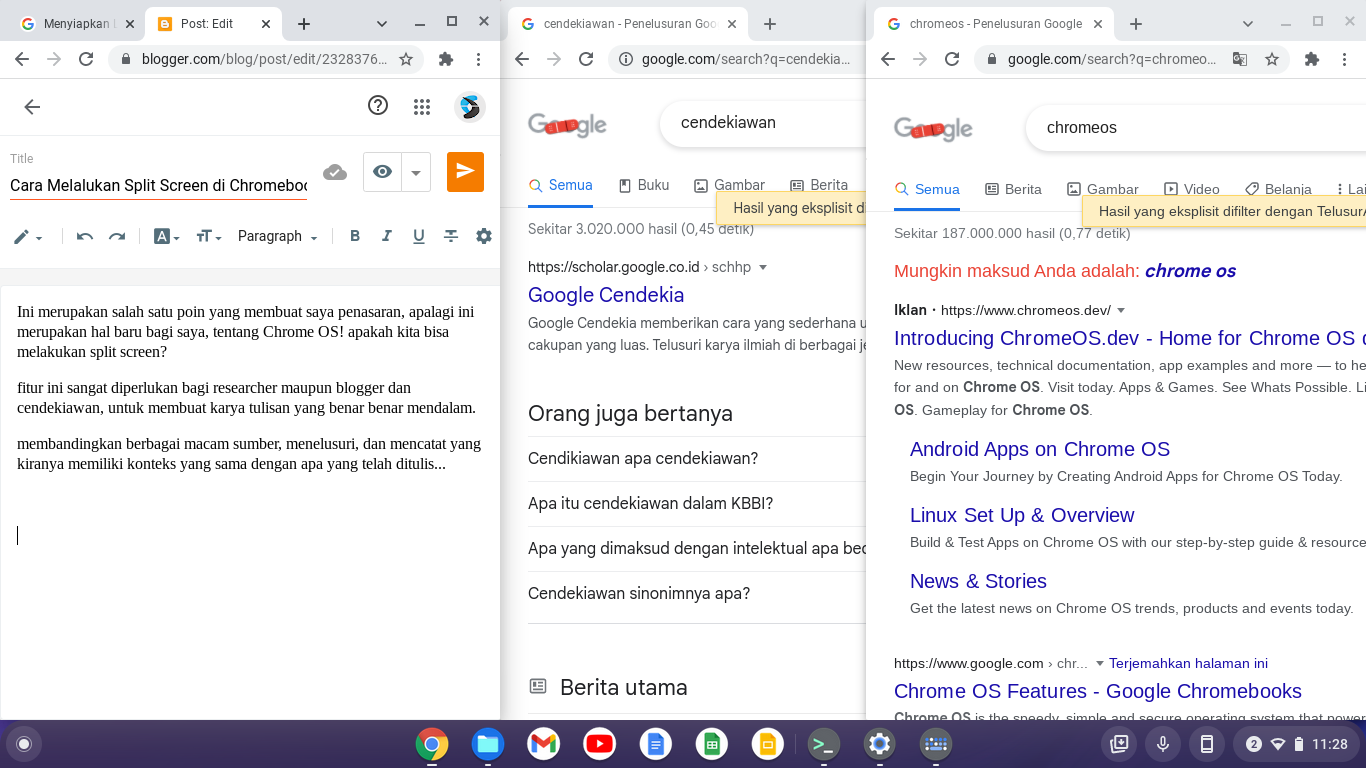Expand question Cendikiawan apa cendekiawan?
This screenshot has height=768, width=1366.
696,458
